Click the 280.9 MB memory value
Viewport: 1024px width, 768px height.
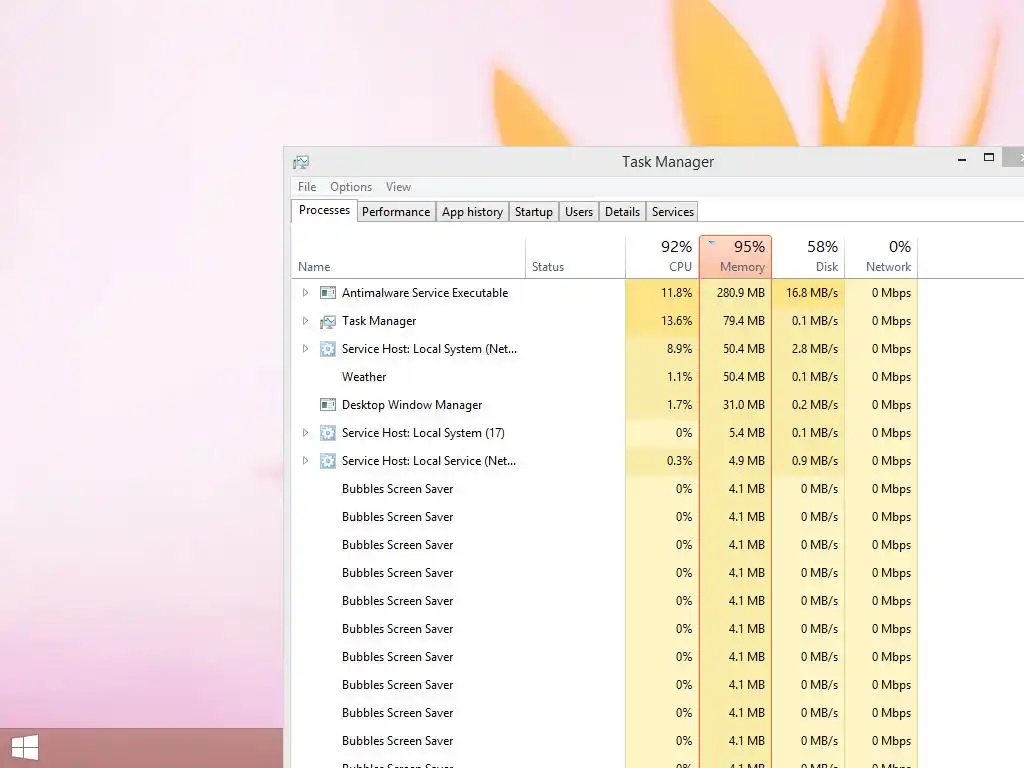pos(741,293)
